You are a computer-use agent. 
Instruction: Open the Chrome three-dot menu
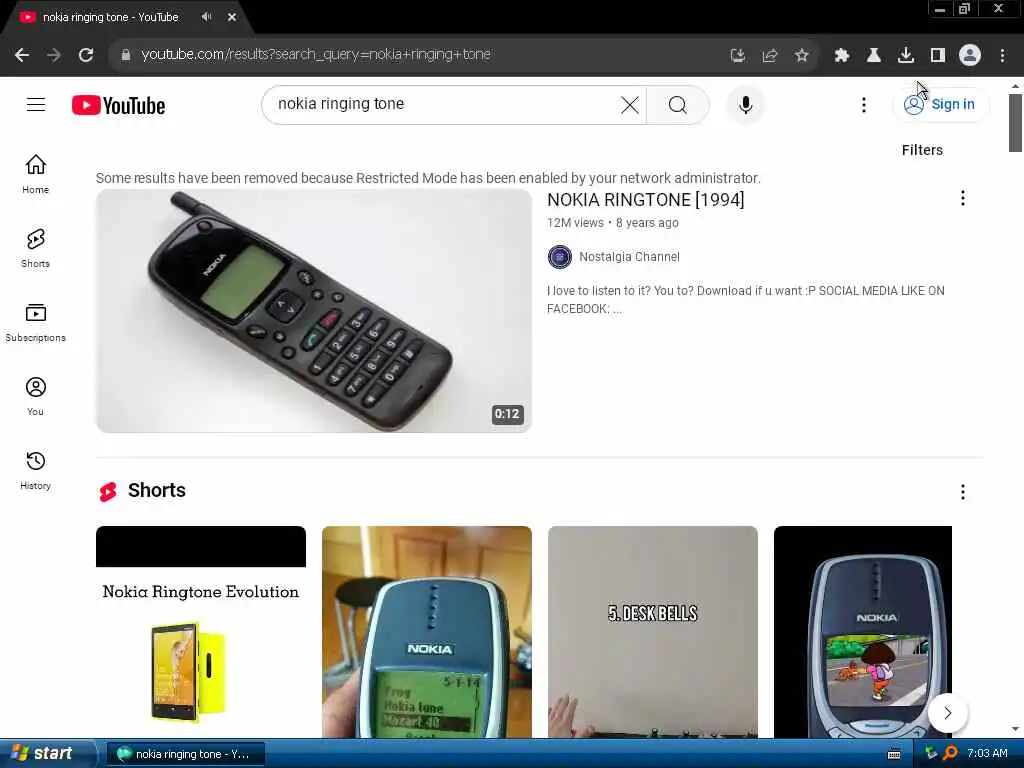(x=1002, y=56)
